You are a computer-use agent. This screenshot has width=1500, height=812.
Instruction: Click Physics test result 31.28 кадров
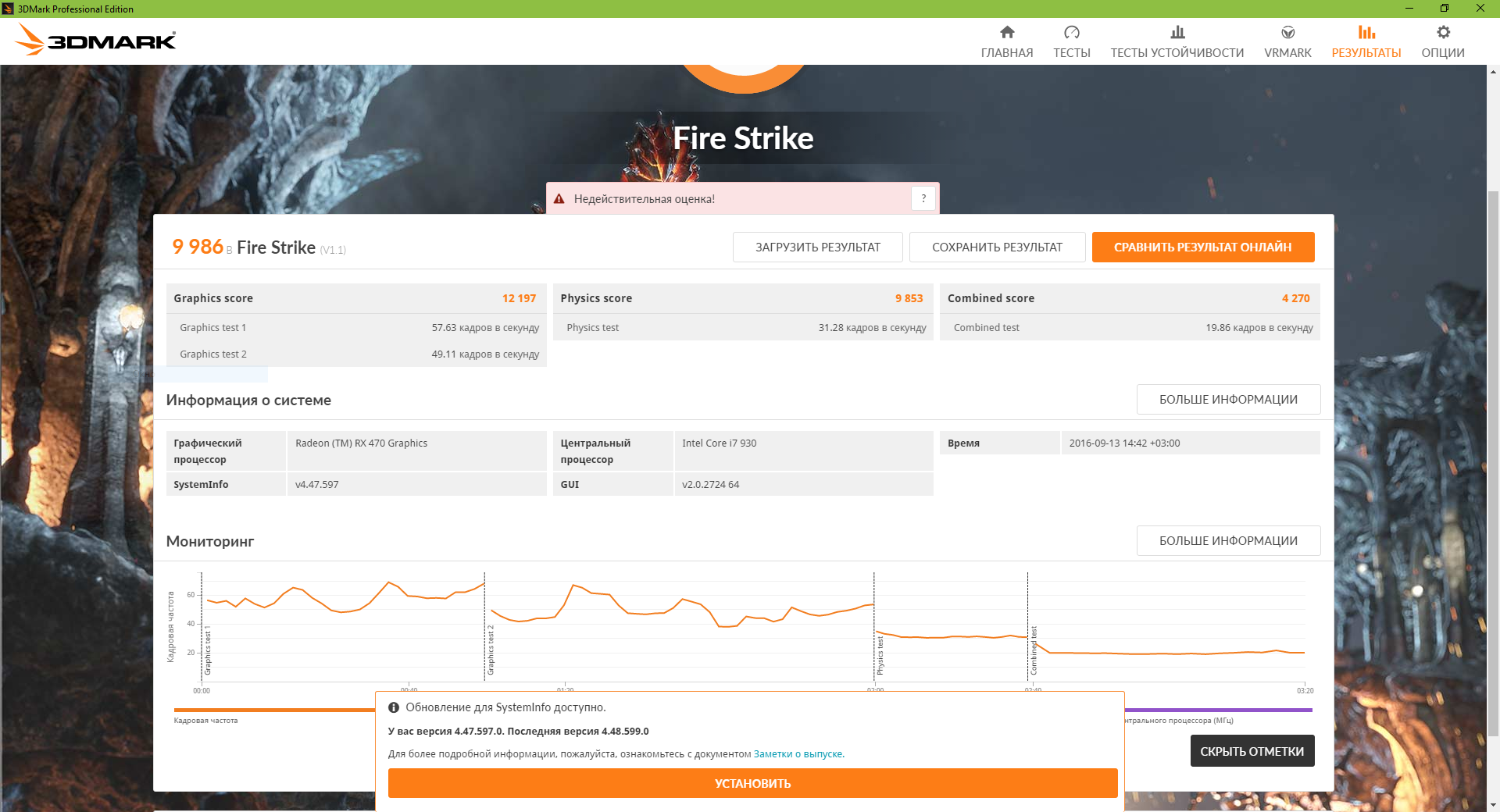[x=873, y=328]
